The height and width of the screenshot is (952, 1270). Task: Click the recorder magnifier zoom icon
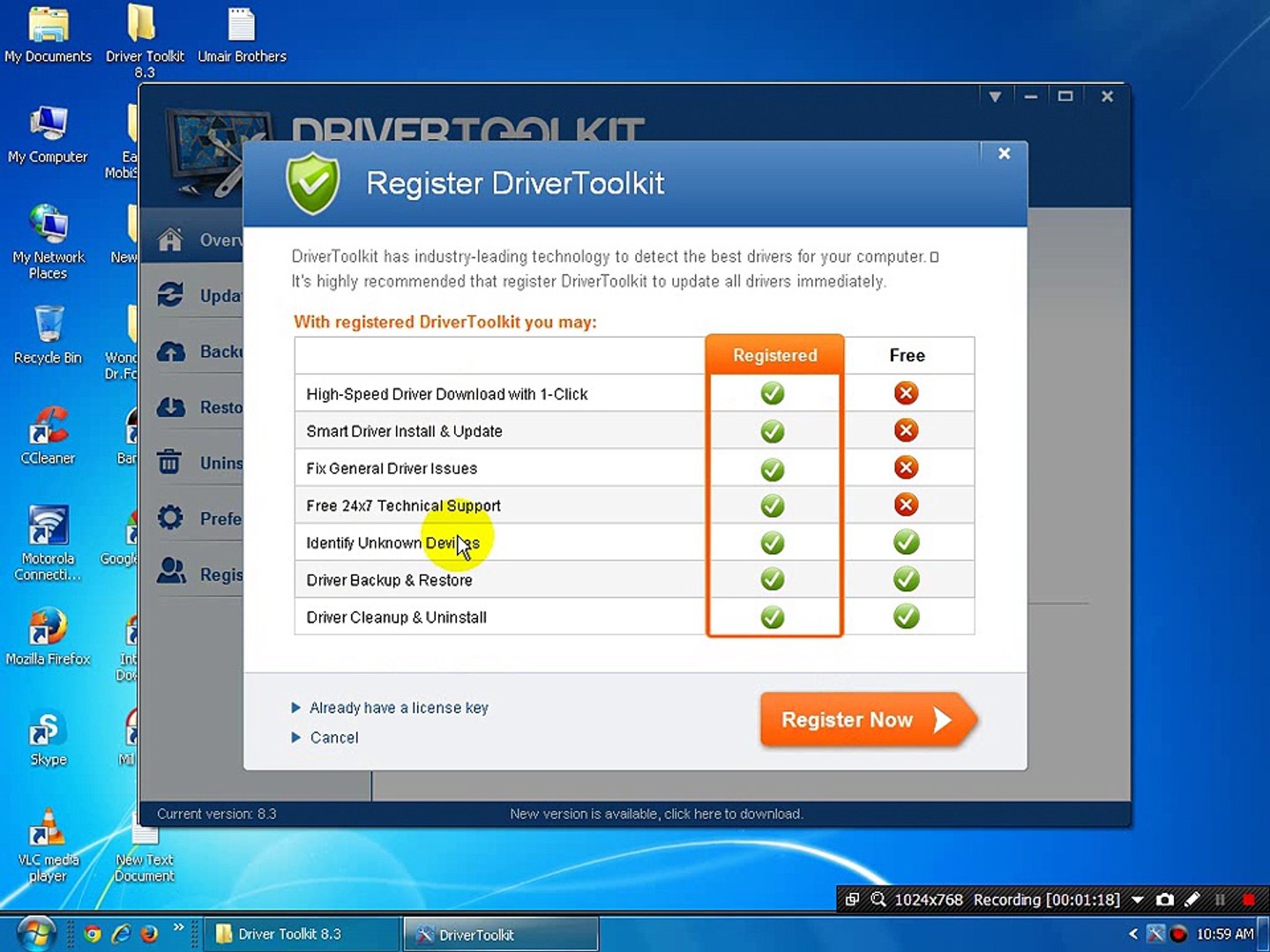(x=878, y=899)
